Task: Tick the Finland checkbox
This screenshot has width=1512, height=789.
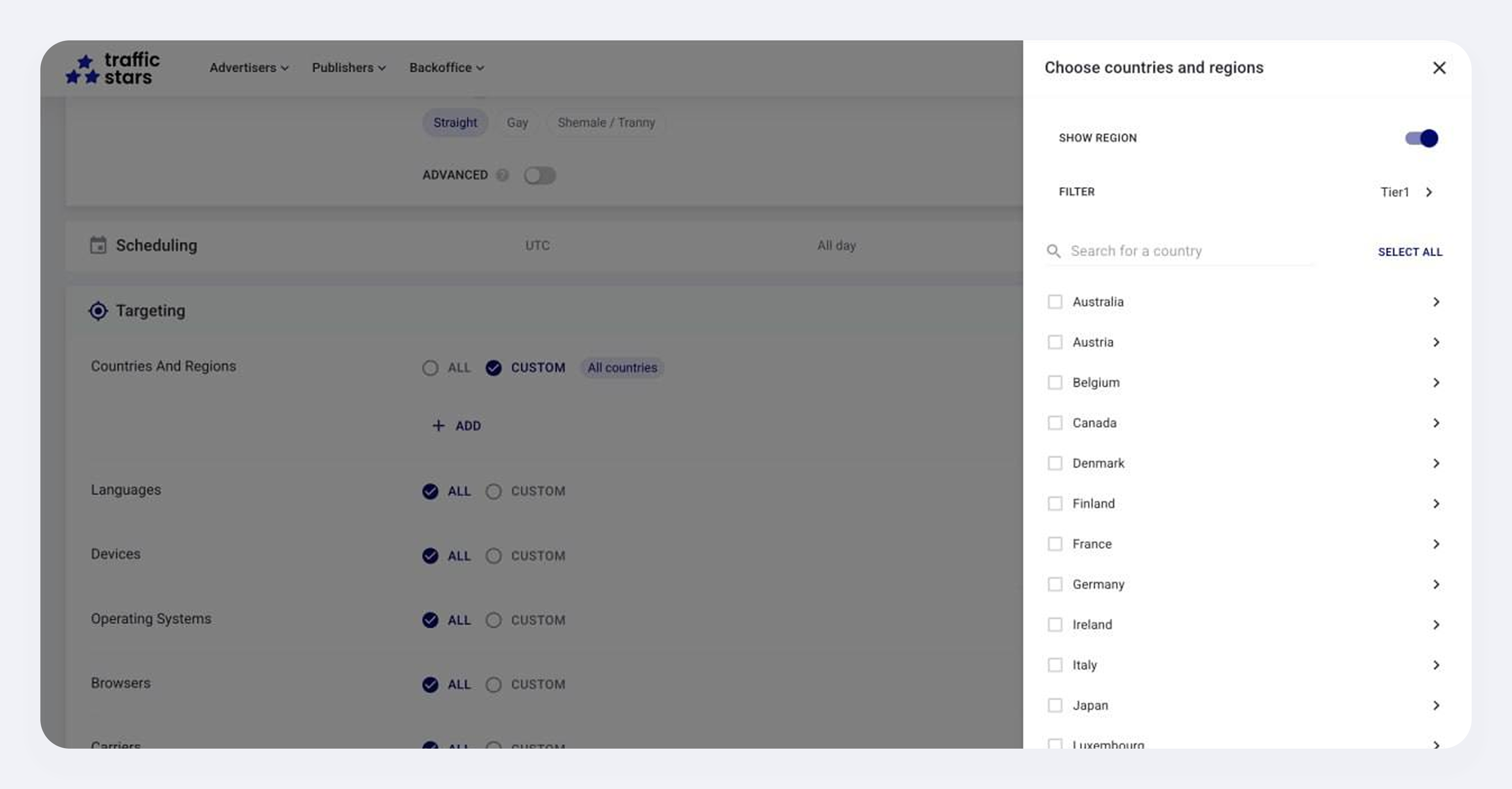Action: (1055, 504)
